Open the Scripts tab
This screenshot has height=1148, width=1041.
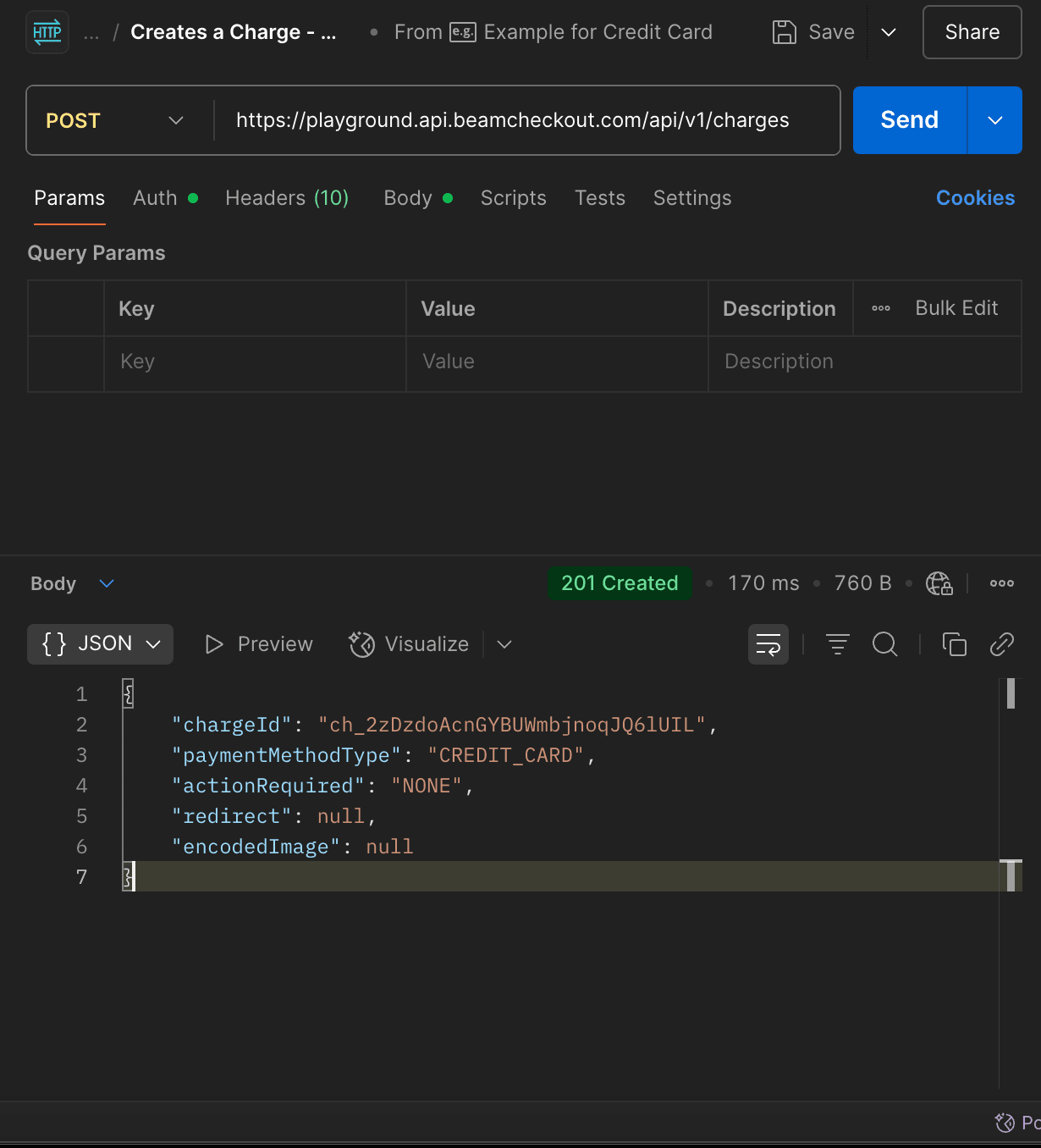(513, 198)
